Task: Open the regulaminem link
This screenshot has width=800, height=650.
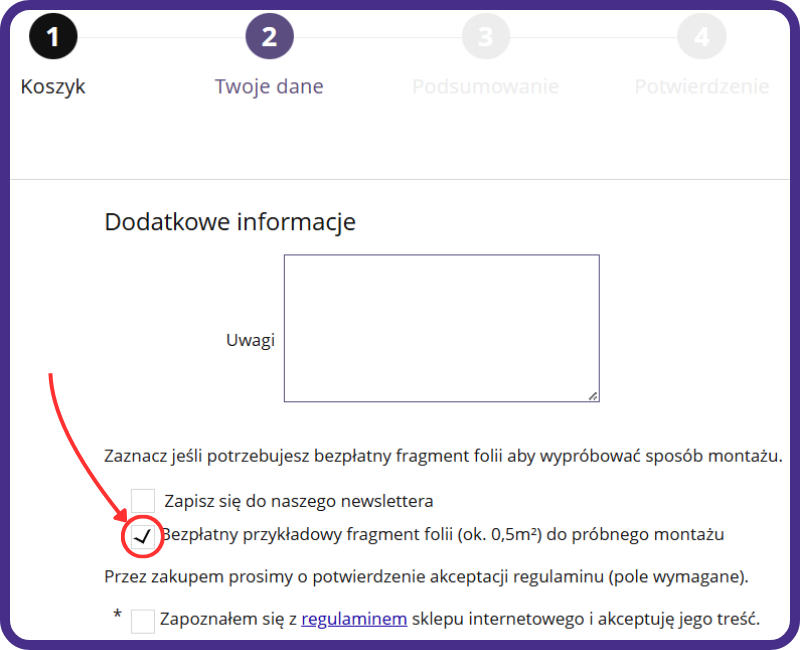Action: 354,619
